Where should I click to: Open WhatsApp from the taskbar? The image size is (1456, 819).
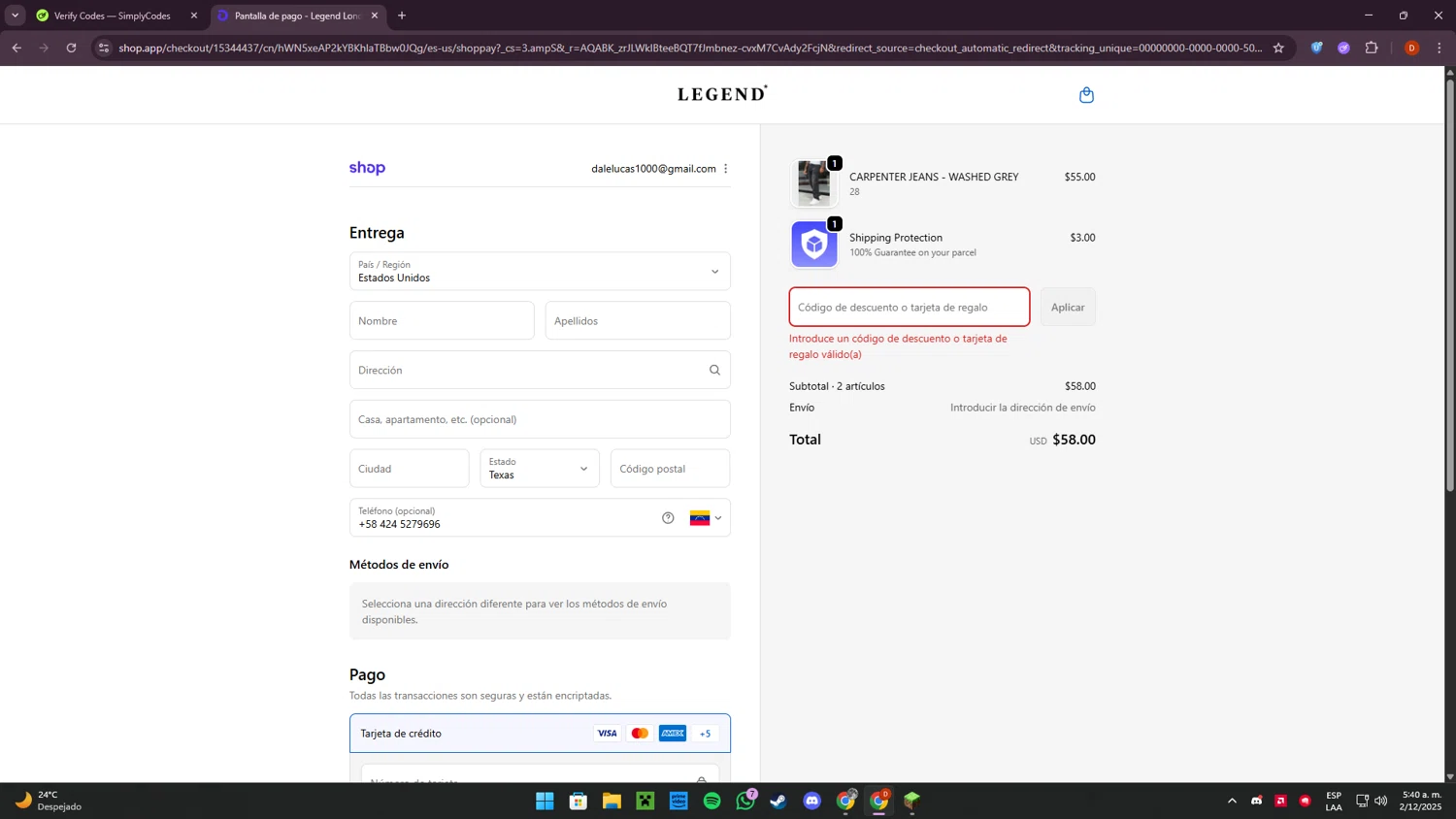[745, 801]
